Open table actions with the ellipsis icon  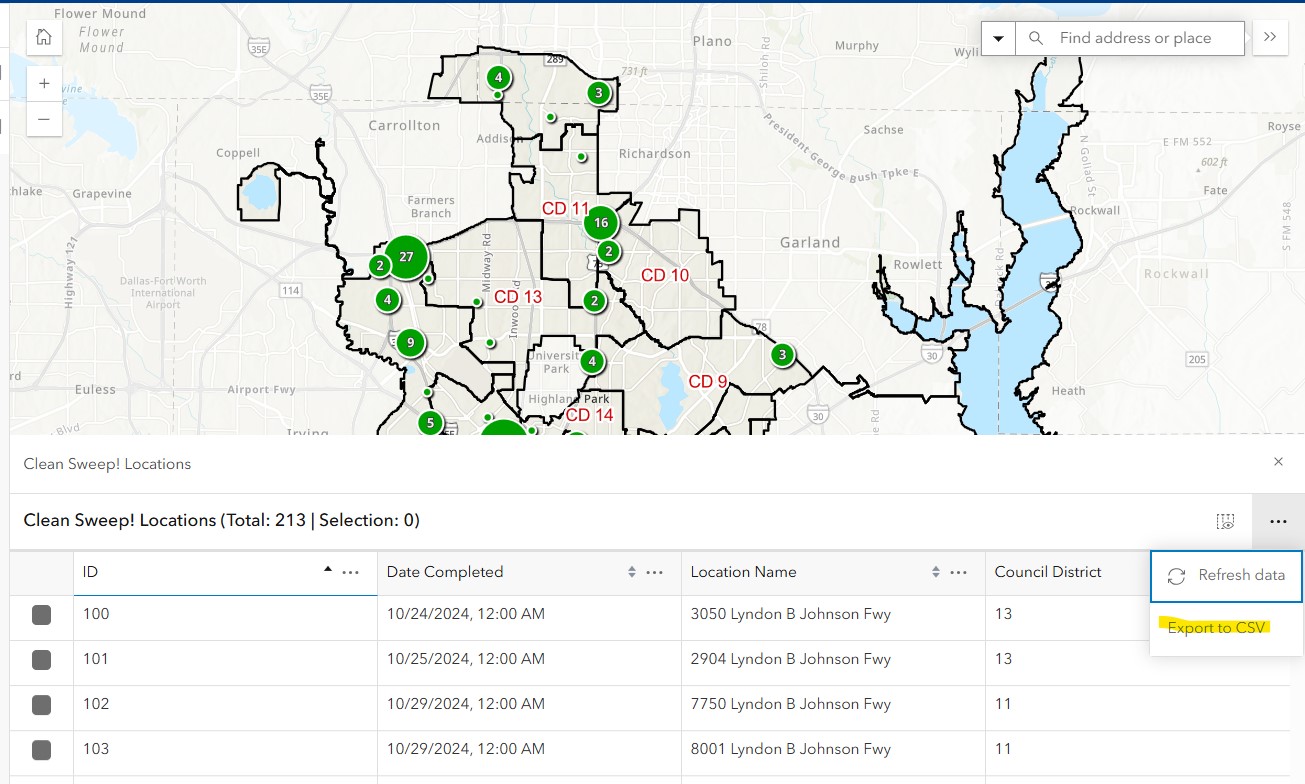(1278, 521)
